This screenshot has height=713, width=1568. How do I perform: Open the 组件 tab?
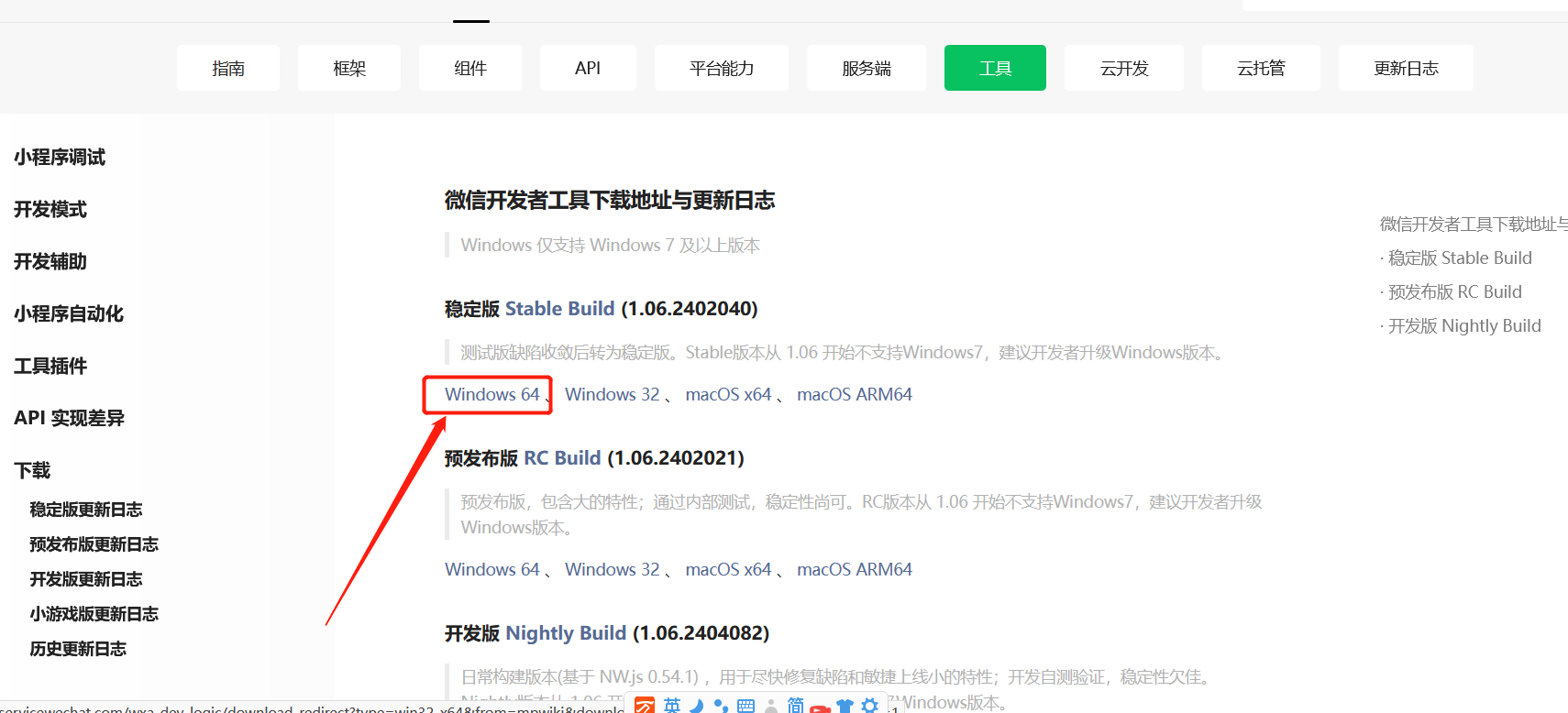(470, 68)
